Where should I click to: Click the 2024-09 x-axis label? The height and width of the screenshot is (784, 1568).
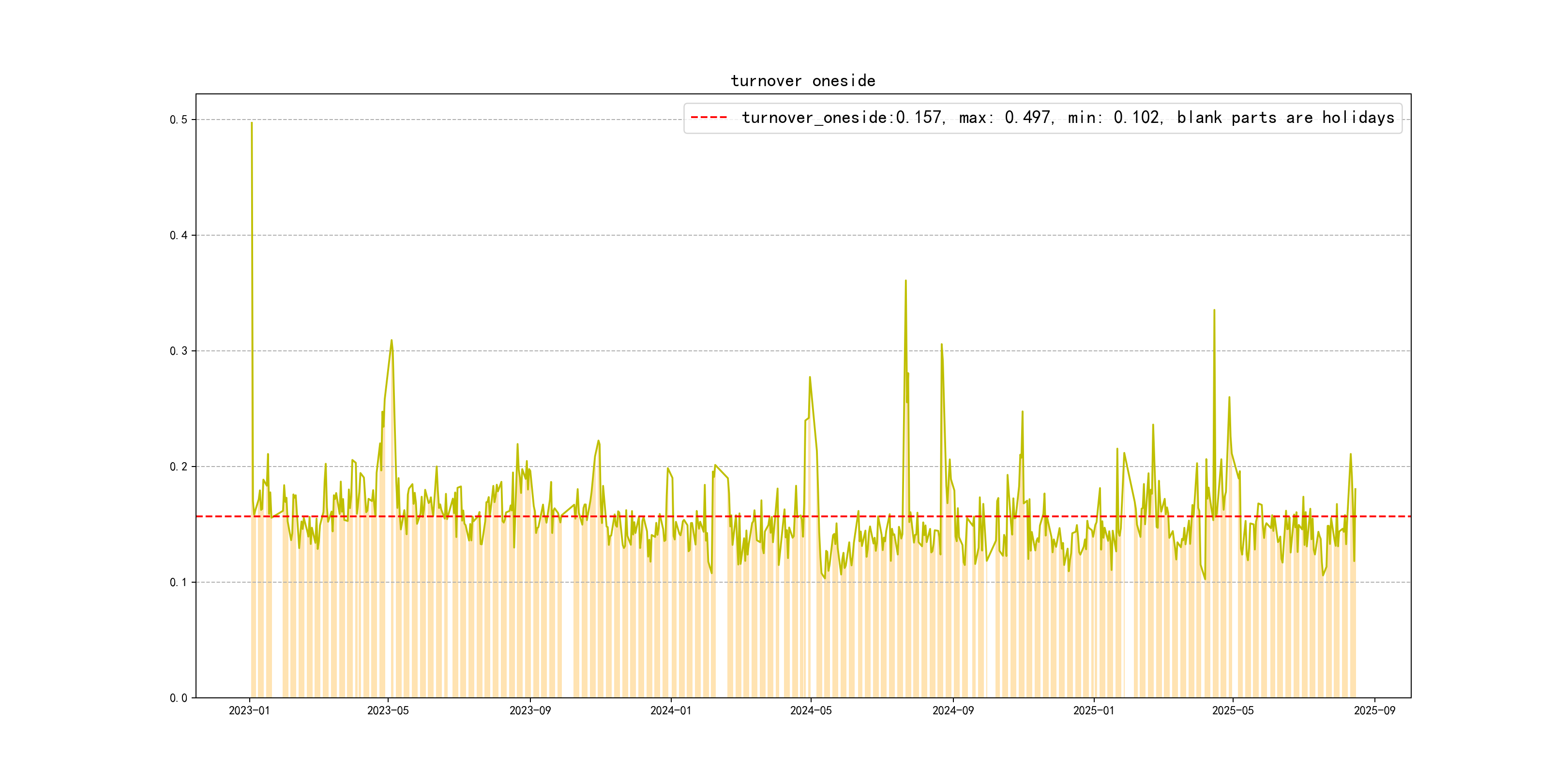pyautogui.click(x=952, y=710)
